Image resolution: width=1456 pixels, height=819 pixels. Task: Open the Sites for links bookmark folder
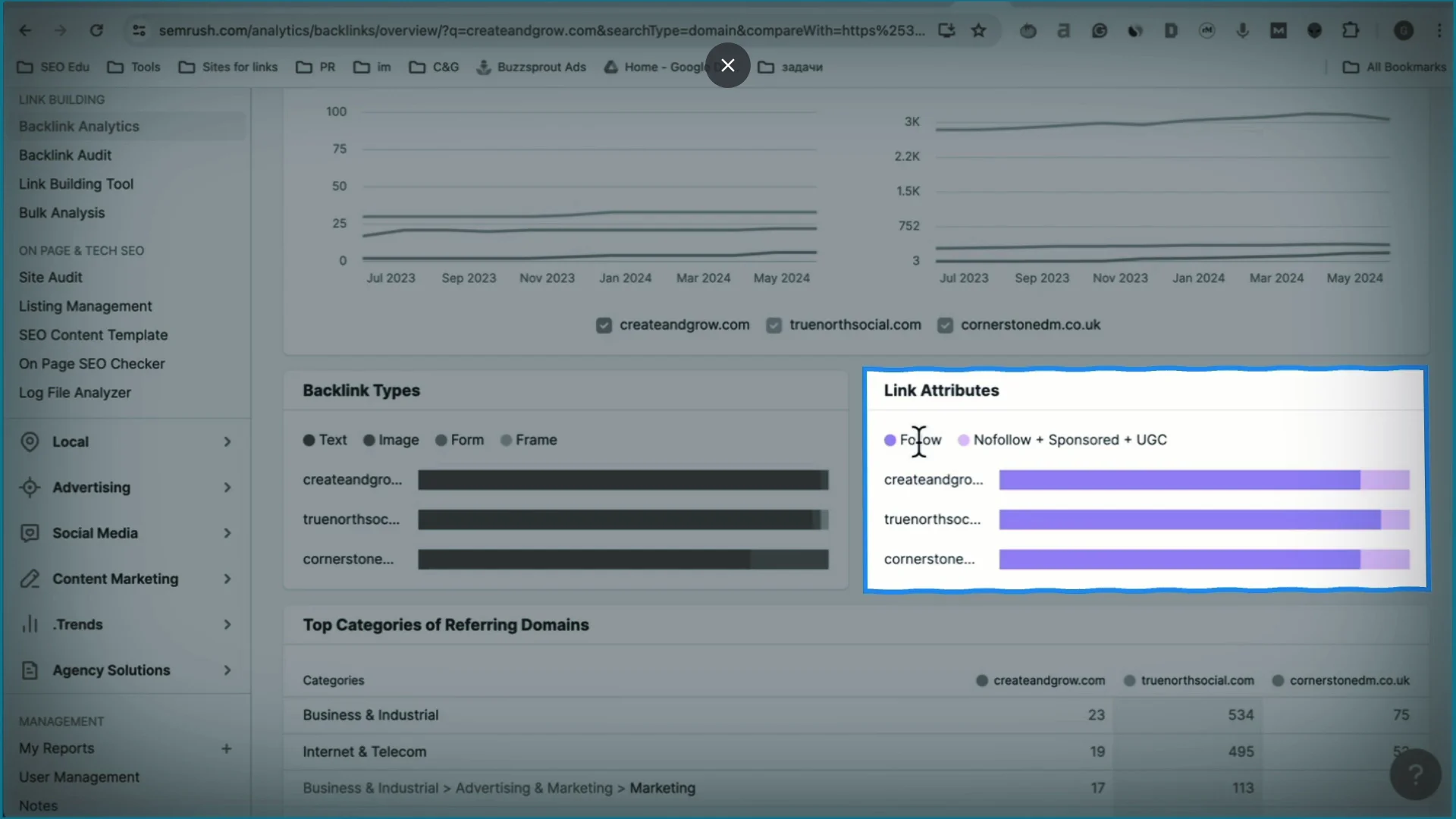click(228, 67)
